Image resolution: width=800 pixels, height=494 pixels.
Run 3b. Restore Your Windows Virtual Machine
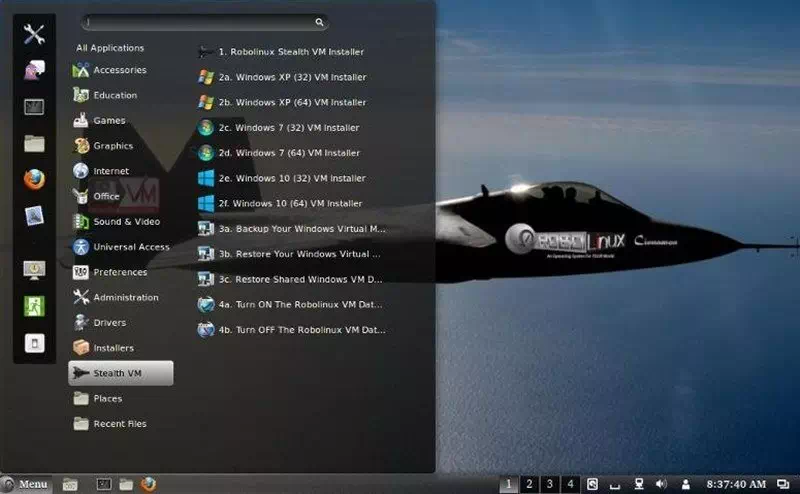click(289, 254)
